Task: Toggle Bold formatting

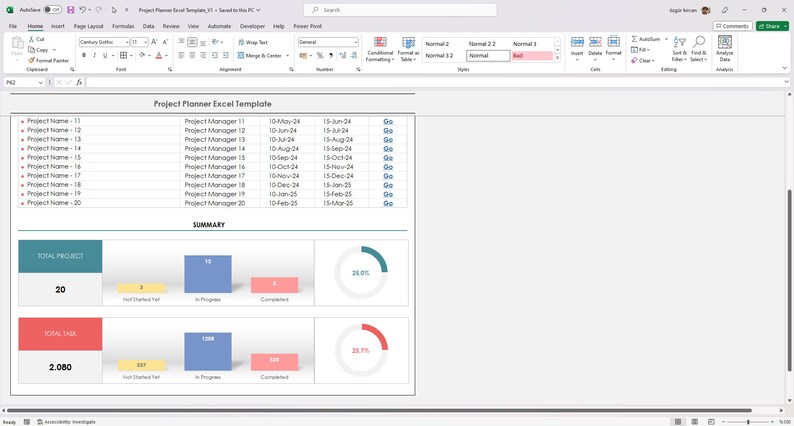Action: coord(84,55)
